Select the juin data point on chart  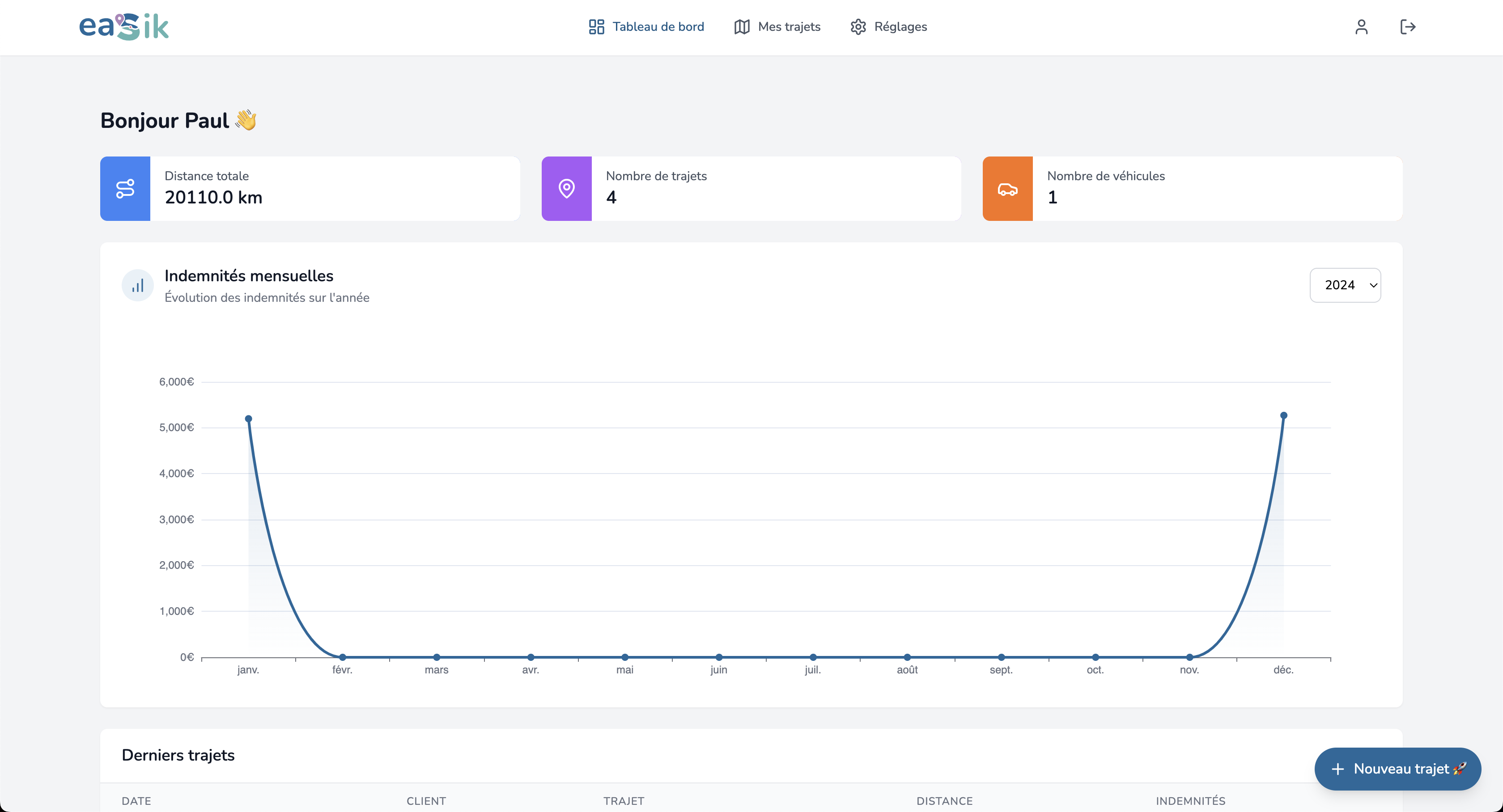pos(719,657)
